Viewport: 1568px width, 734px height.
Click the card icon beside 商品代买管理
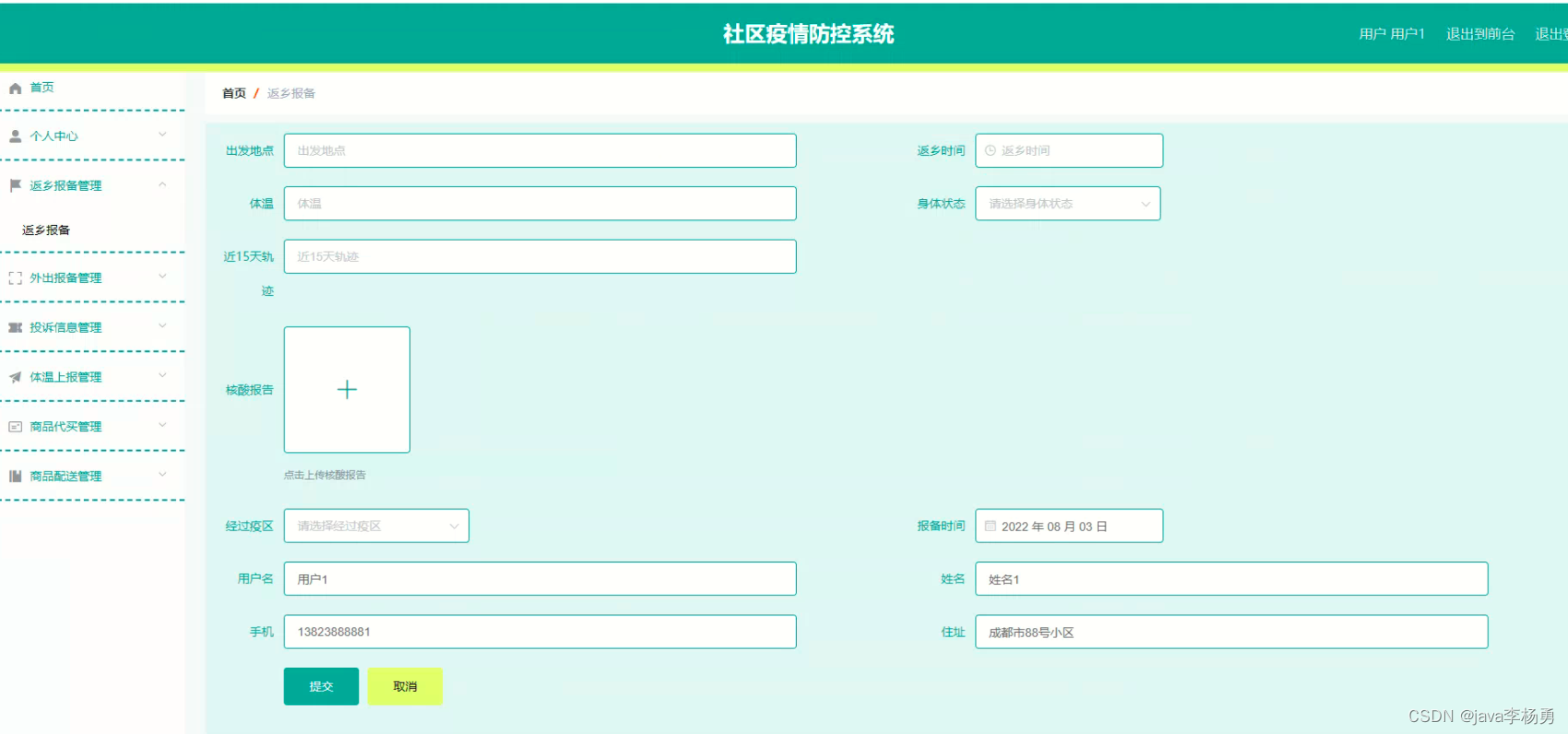point(15,427)
